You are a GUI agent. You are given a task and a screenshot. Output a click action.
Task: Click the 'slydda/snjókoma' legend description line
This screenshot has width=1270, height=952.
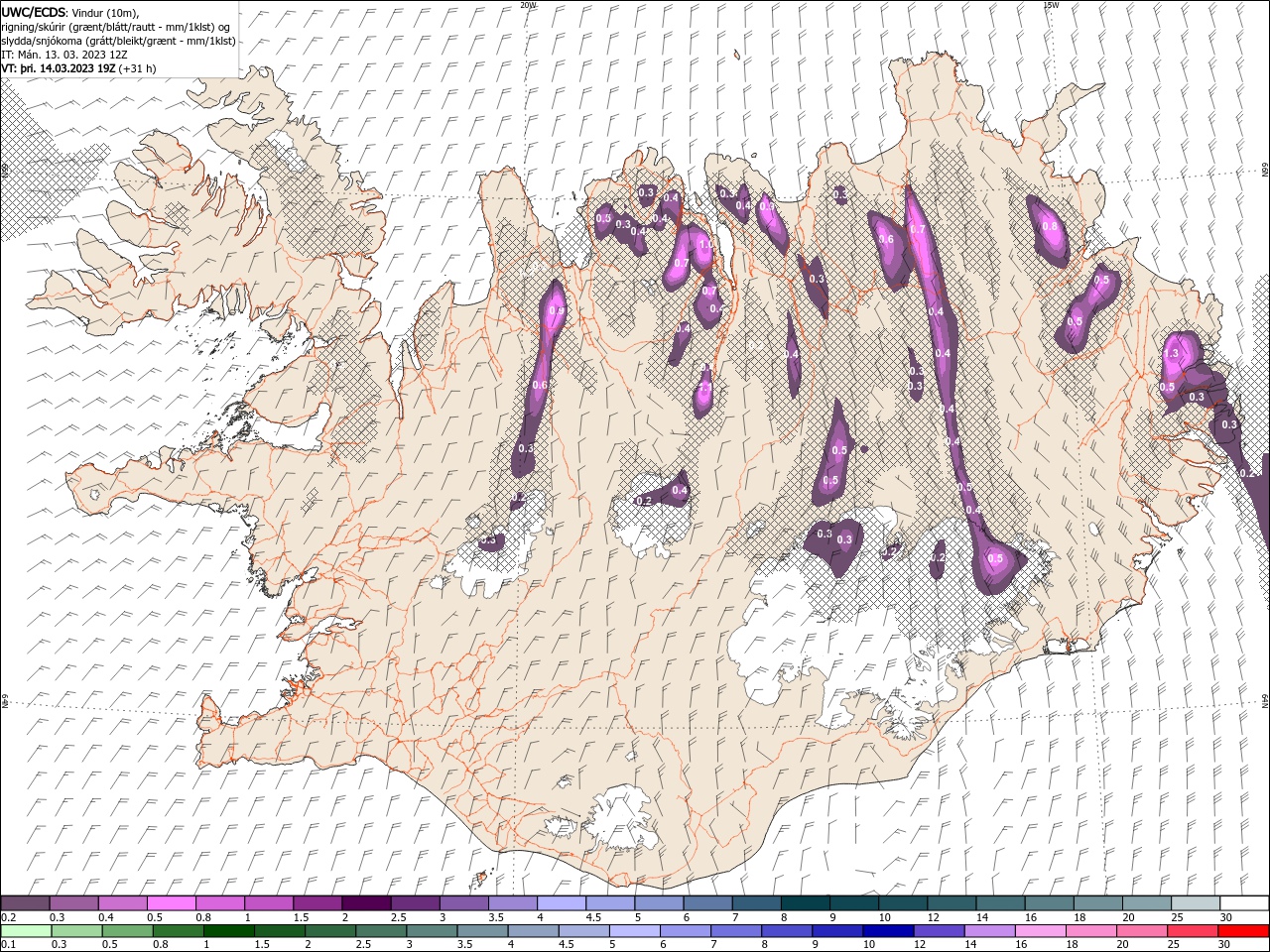point(118,41)
